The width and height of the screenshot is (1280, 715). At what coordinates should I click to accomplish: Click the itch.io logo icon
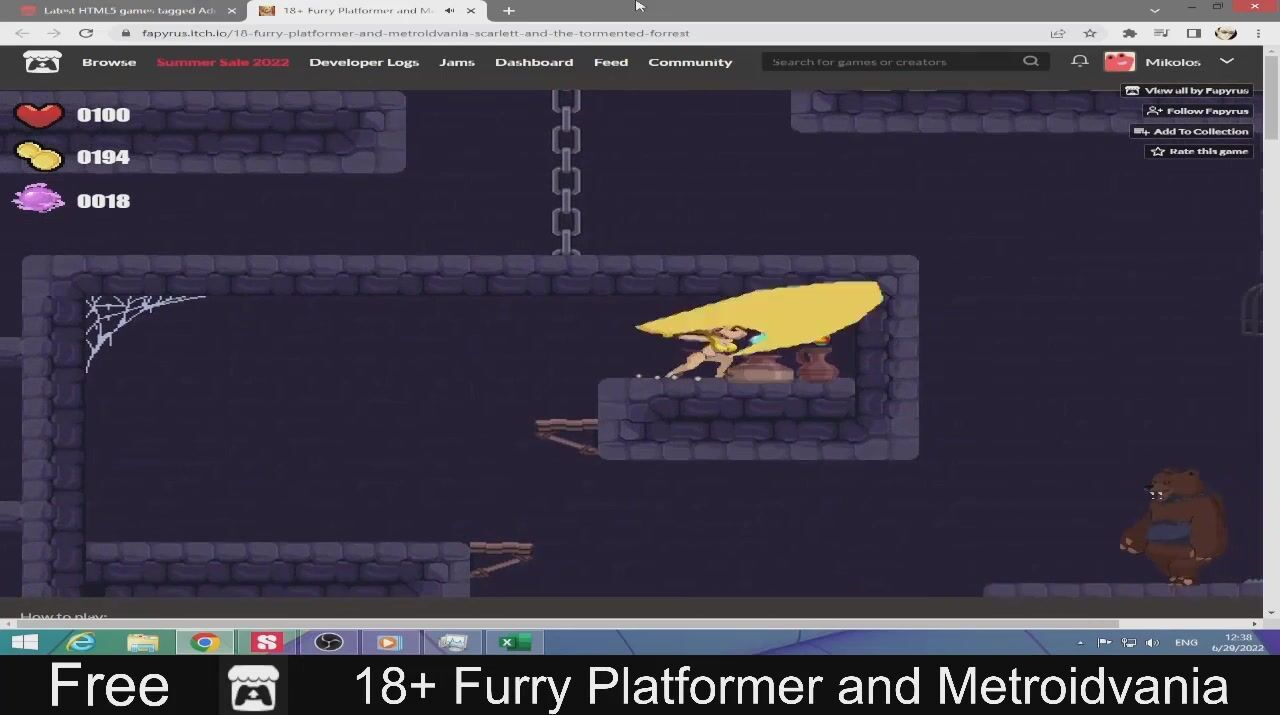click(42, 62)
